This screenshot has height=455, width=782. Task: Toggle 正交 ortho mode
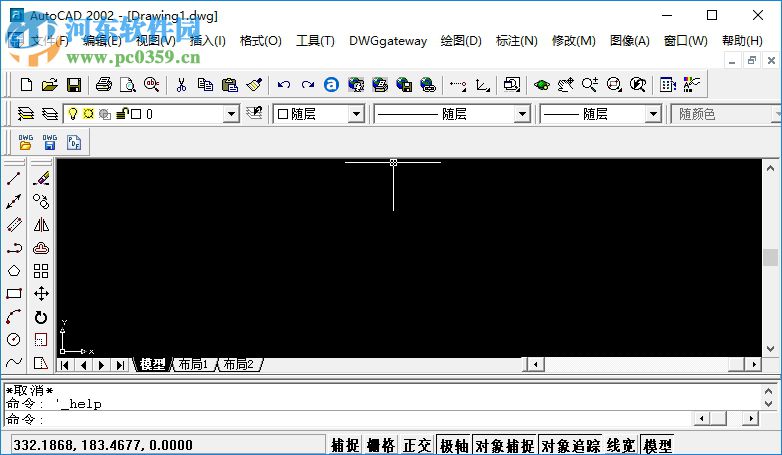(x=417, y=445)
